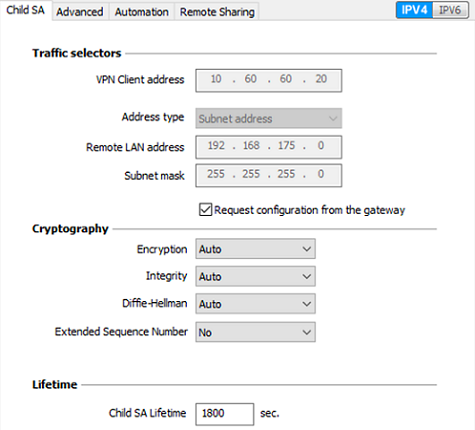Expand the Integrity dropdown

click(255, 276)
